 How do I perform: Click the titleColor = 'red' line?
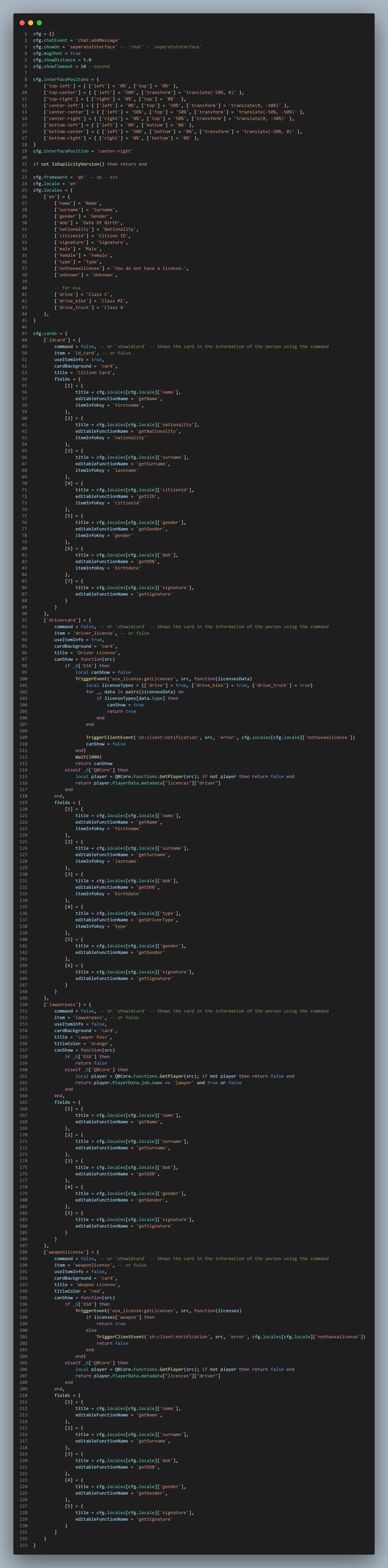pos(80,1291)
